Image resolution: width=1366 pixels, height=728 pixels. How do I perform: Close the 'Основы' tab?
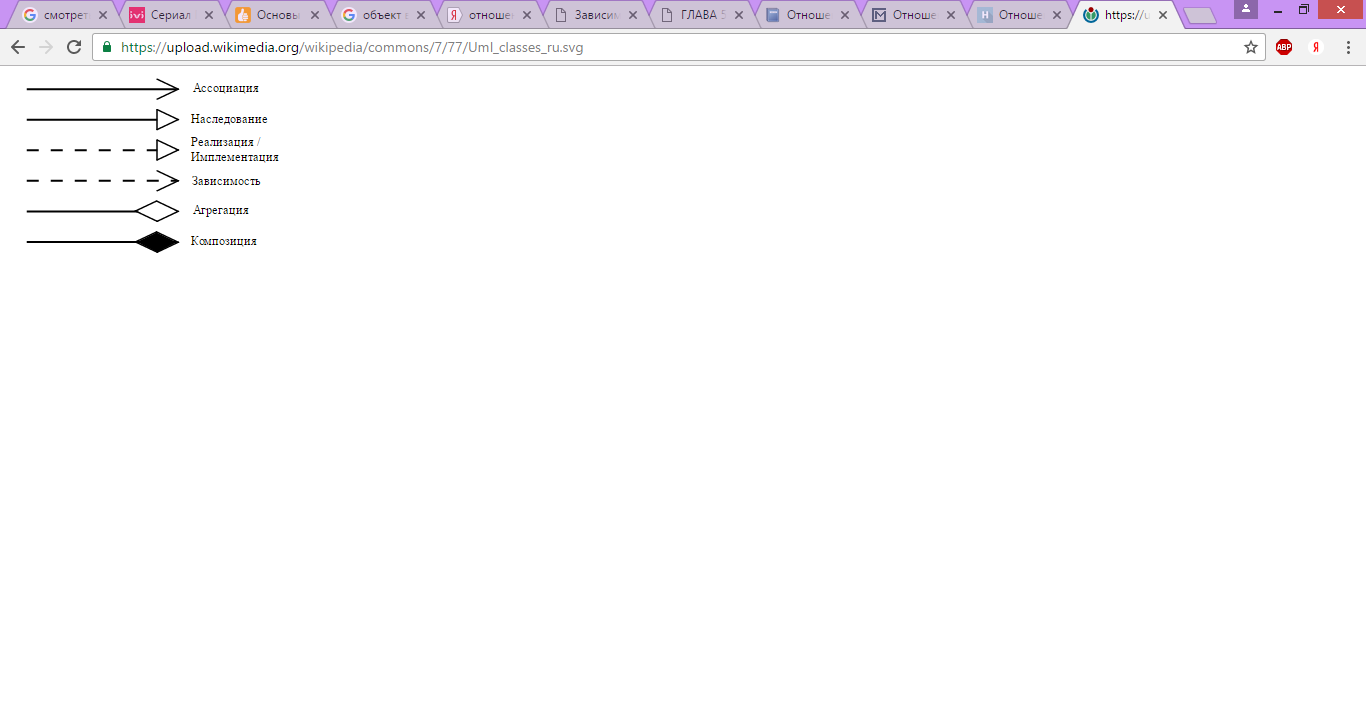pos(315,15)
